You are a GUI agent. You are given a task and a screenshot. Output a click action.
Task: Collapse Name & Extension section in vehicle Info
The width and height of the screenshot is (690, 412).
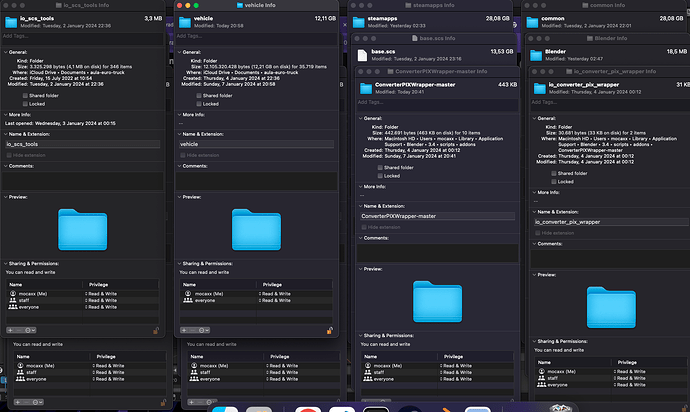click(x=180, y=134)
